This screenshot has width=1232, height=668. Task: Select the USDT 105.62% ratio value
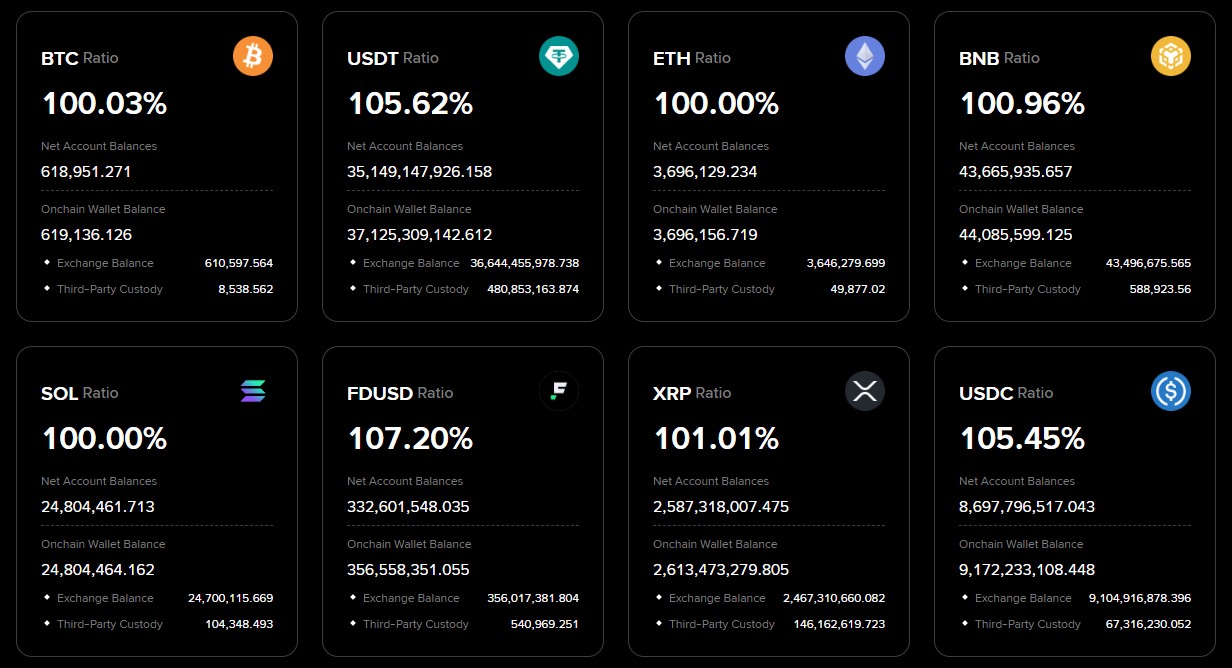click(x=410, y=103)
